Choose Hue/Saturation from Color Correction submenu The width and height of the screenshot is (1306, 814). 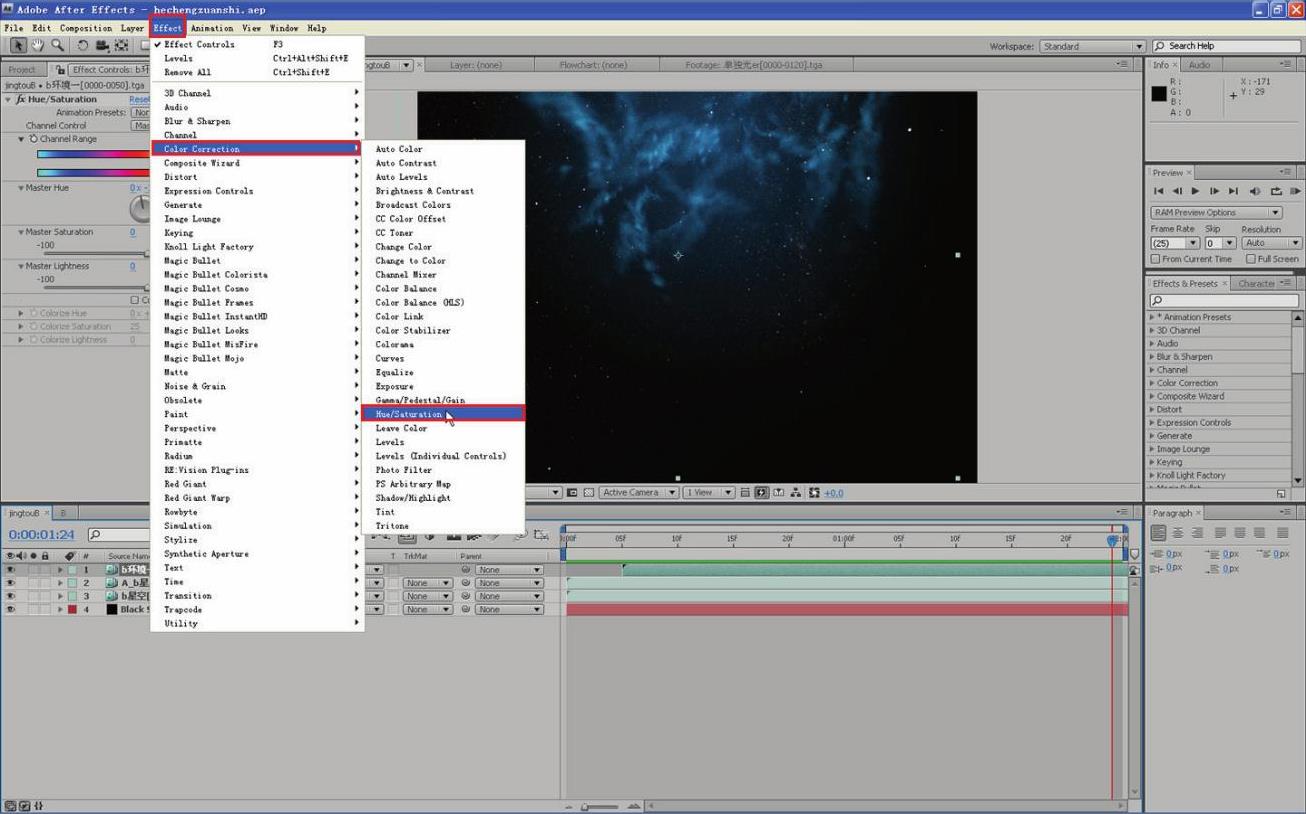pos(443,414)
